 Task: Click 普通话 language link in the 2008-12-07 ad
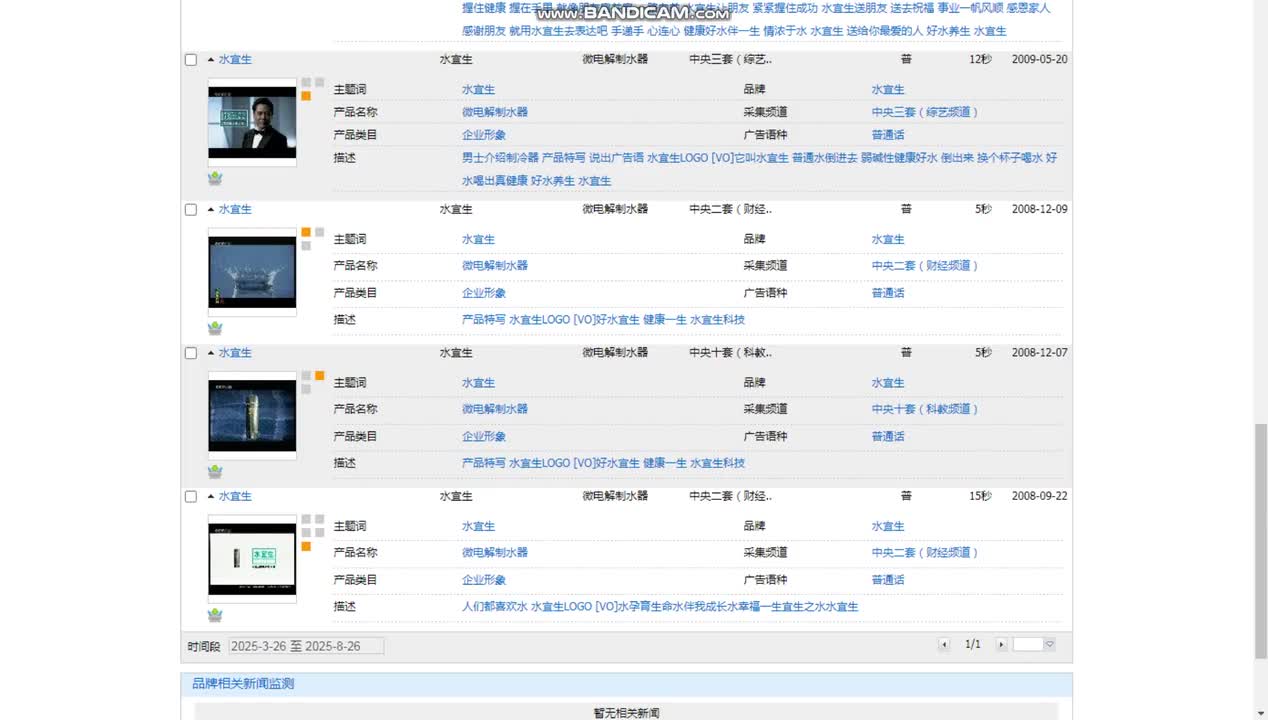888,436
